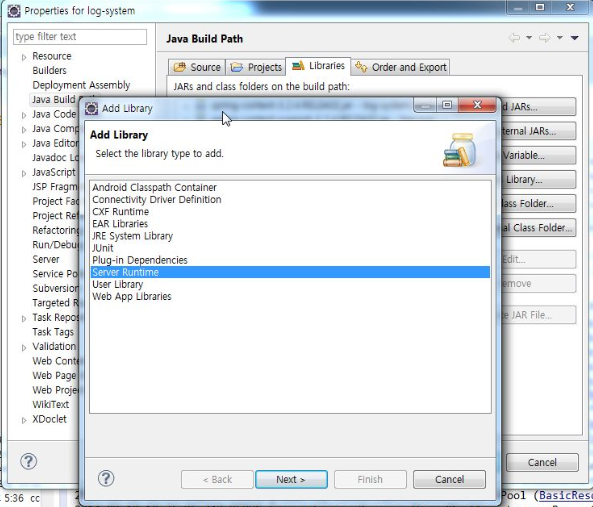Switch to the Projects tab
Screen dimensions: 593x507
pos(256,67)
